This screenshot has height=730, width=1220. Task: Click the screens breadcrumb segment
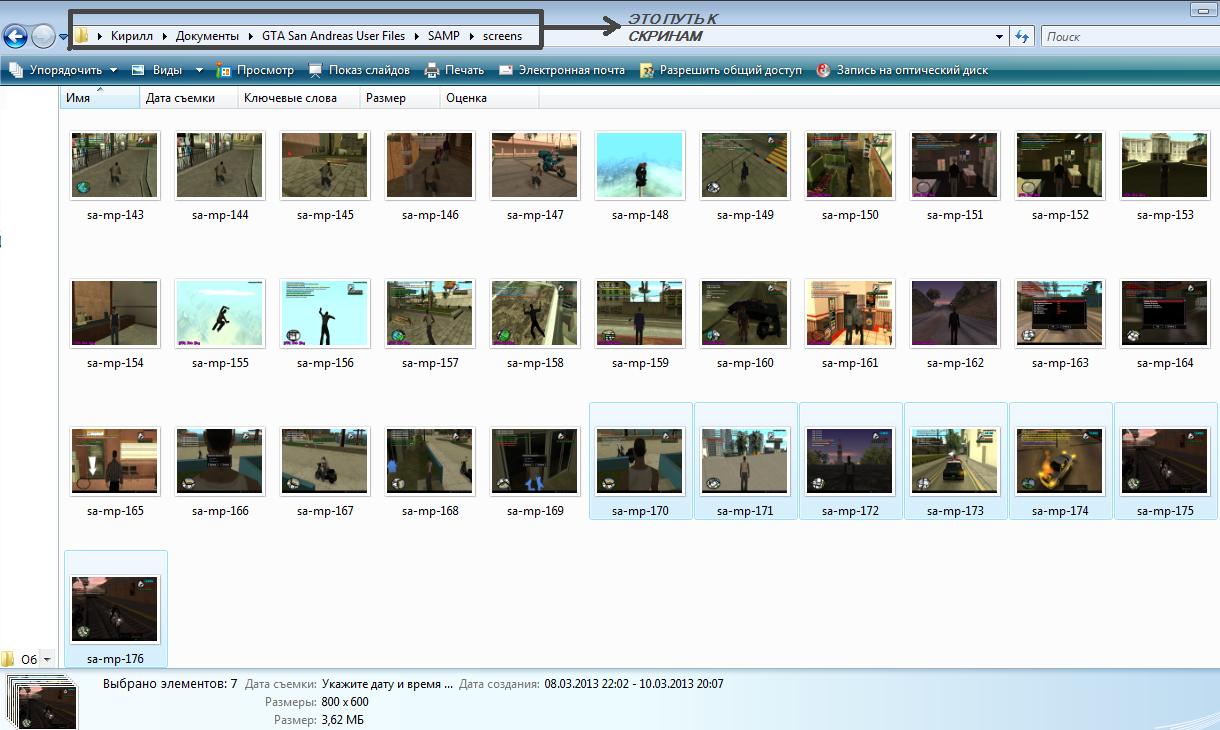502,36
